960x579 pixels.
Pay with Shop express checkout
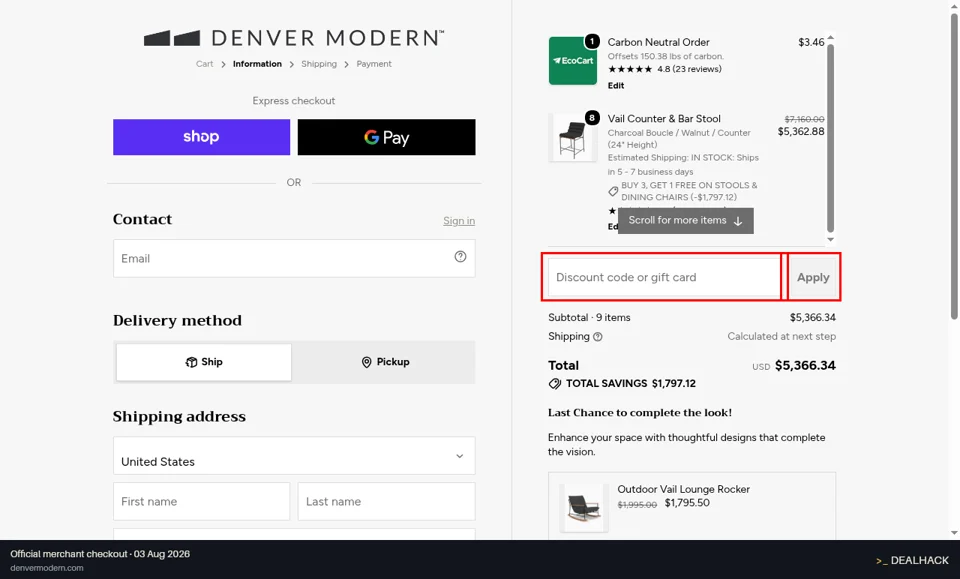[x=201, y=137]
